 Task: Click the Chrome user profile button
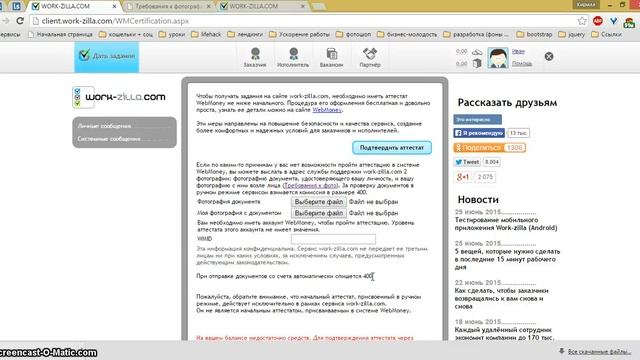coord(586,4)
